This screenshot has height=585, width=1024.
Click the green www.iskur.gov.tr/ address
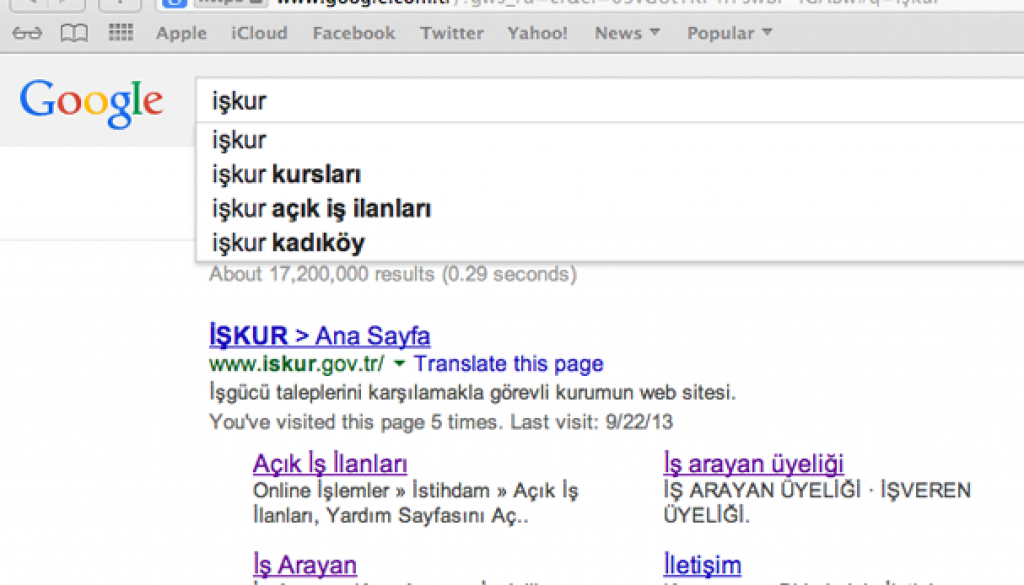296,364
